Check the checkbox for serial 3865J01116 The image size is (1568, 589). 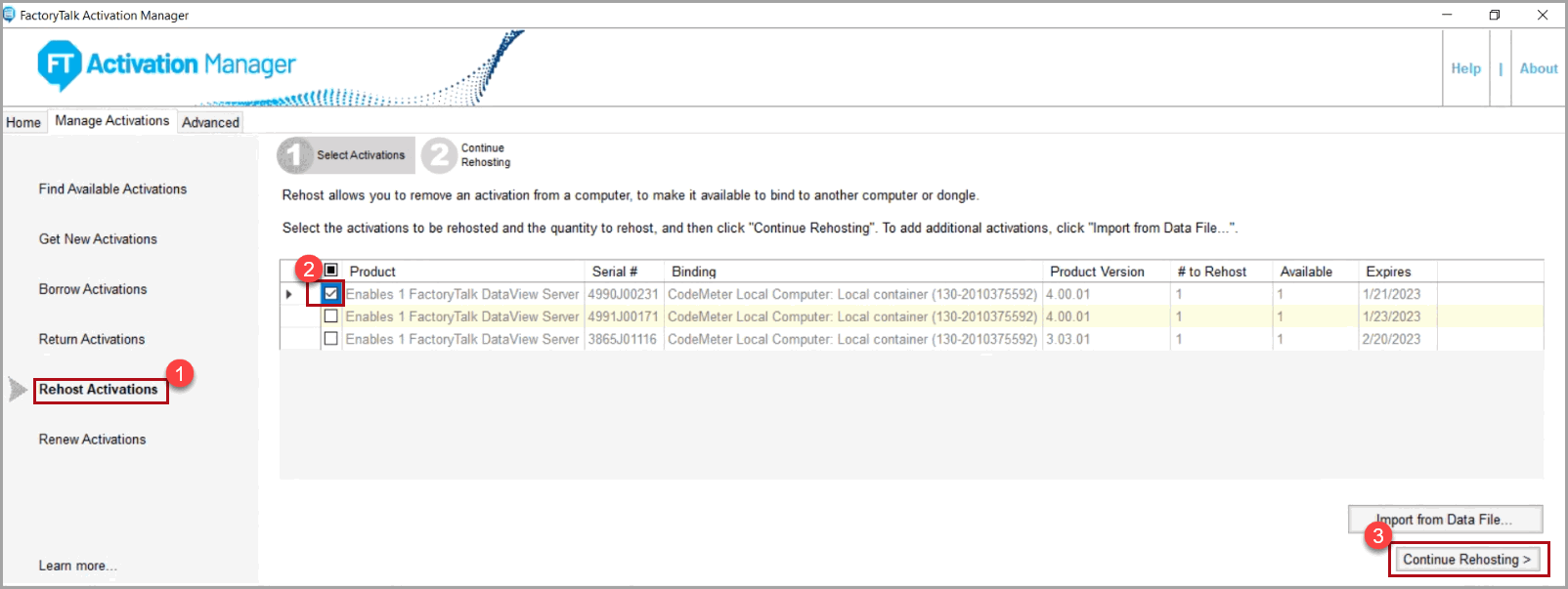[x=330, y=339]
